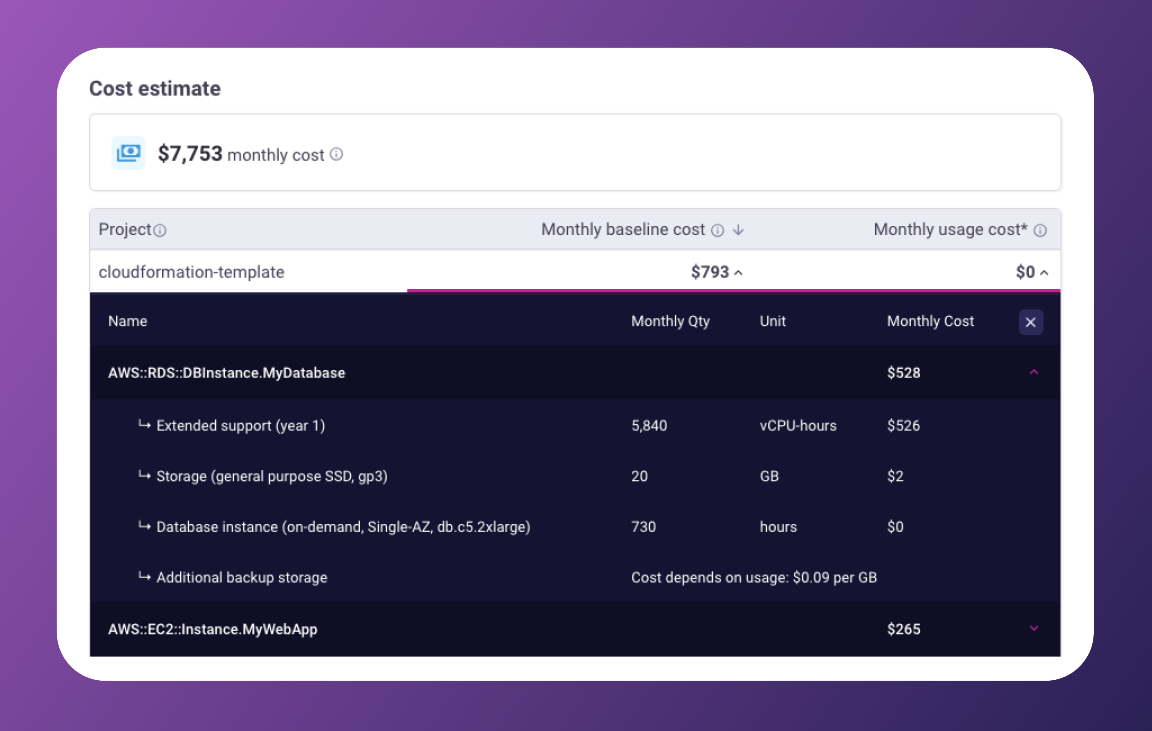Screen dimensions: 1152x731
Task: Select the Extended support (year 1) line
Action: pos(240,426)
